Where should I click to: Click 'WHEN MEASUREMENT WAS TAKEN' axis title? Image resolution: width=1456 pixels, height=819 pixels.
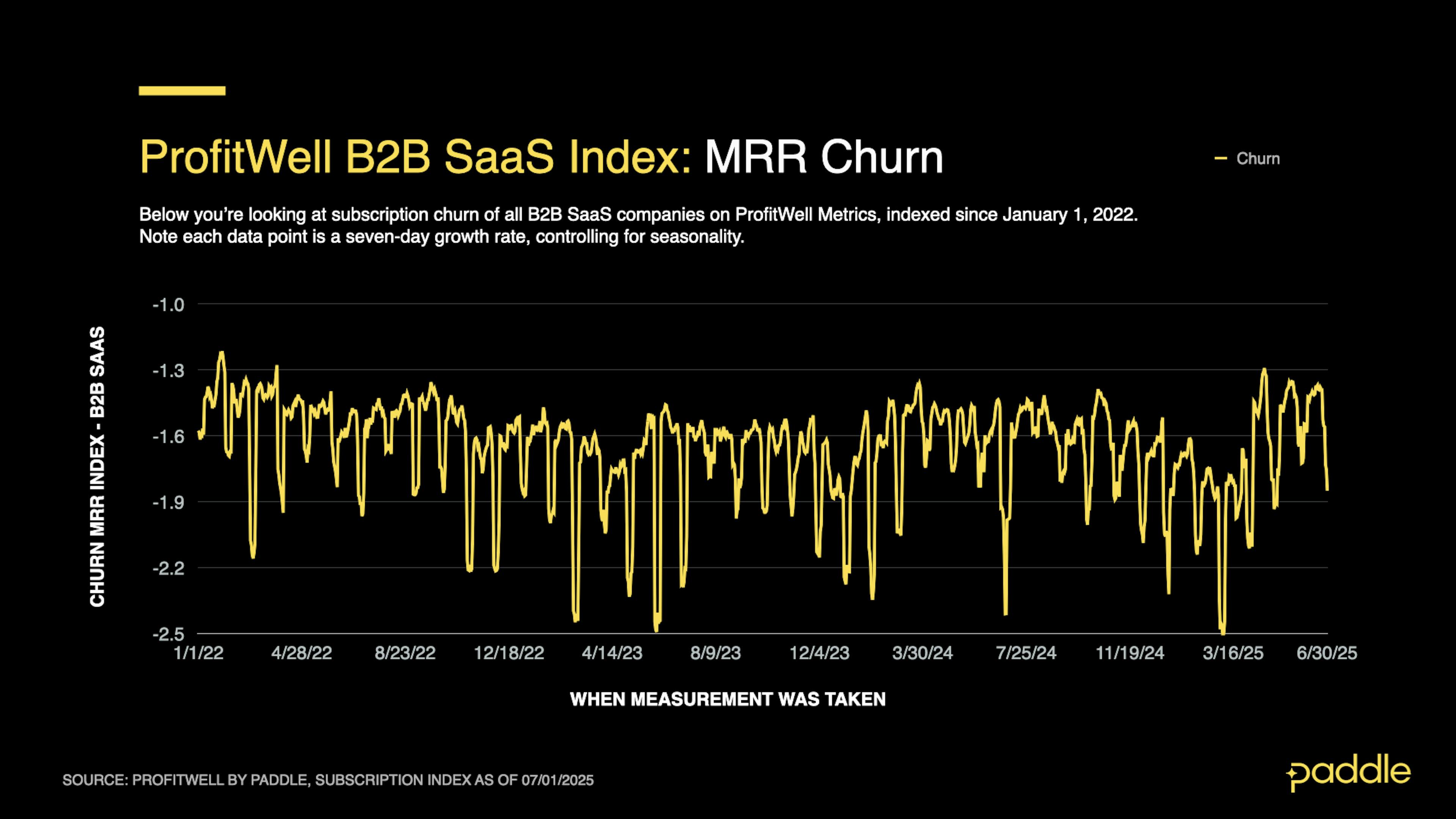(x=728, y=699)
